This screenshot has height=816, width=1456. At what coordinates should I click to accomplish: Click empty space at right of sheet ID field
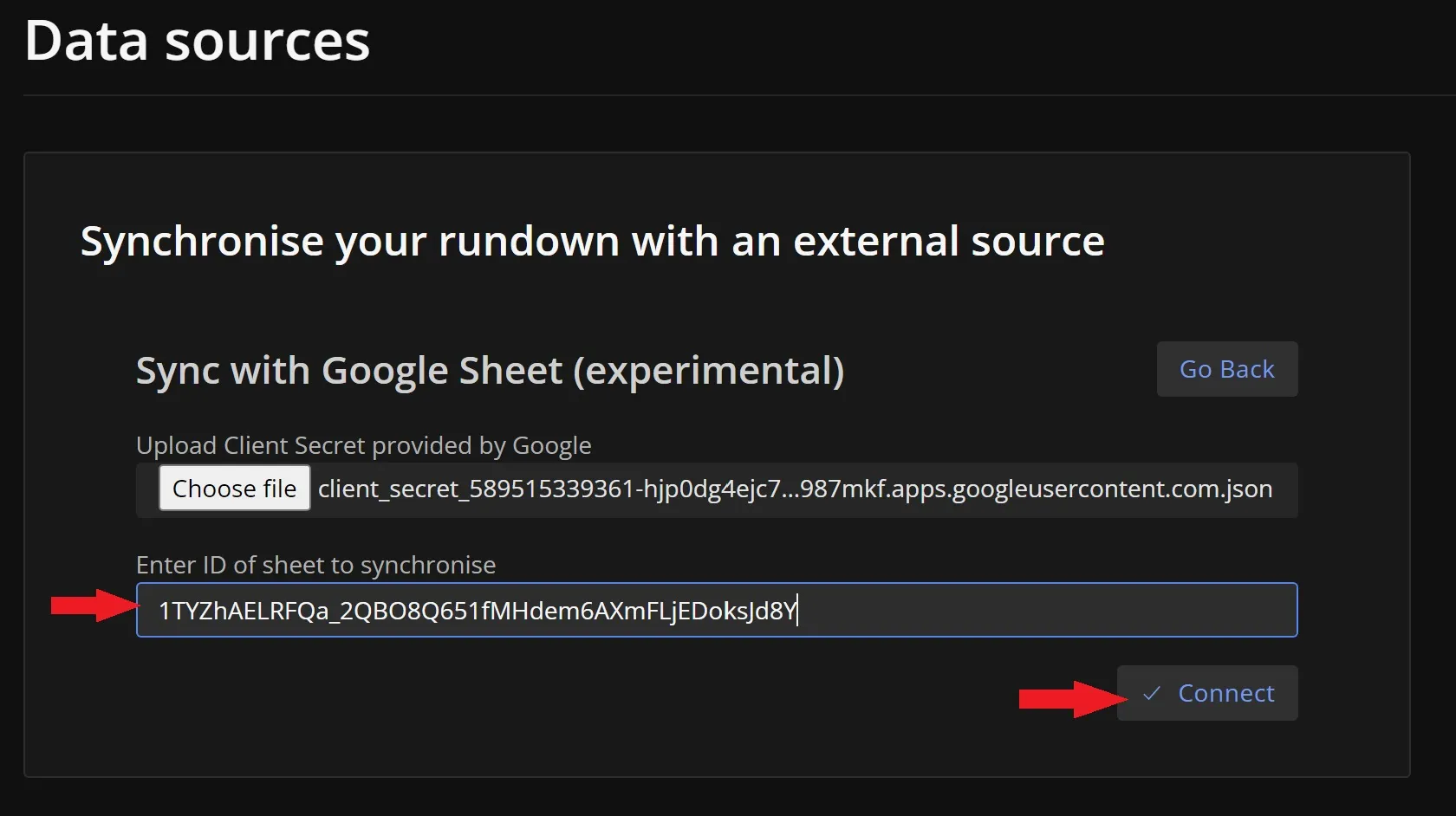(1127, 611)
